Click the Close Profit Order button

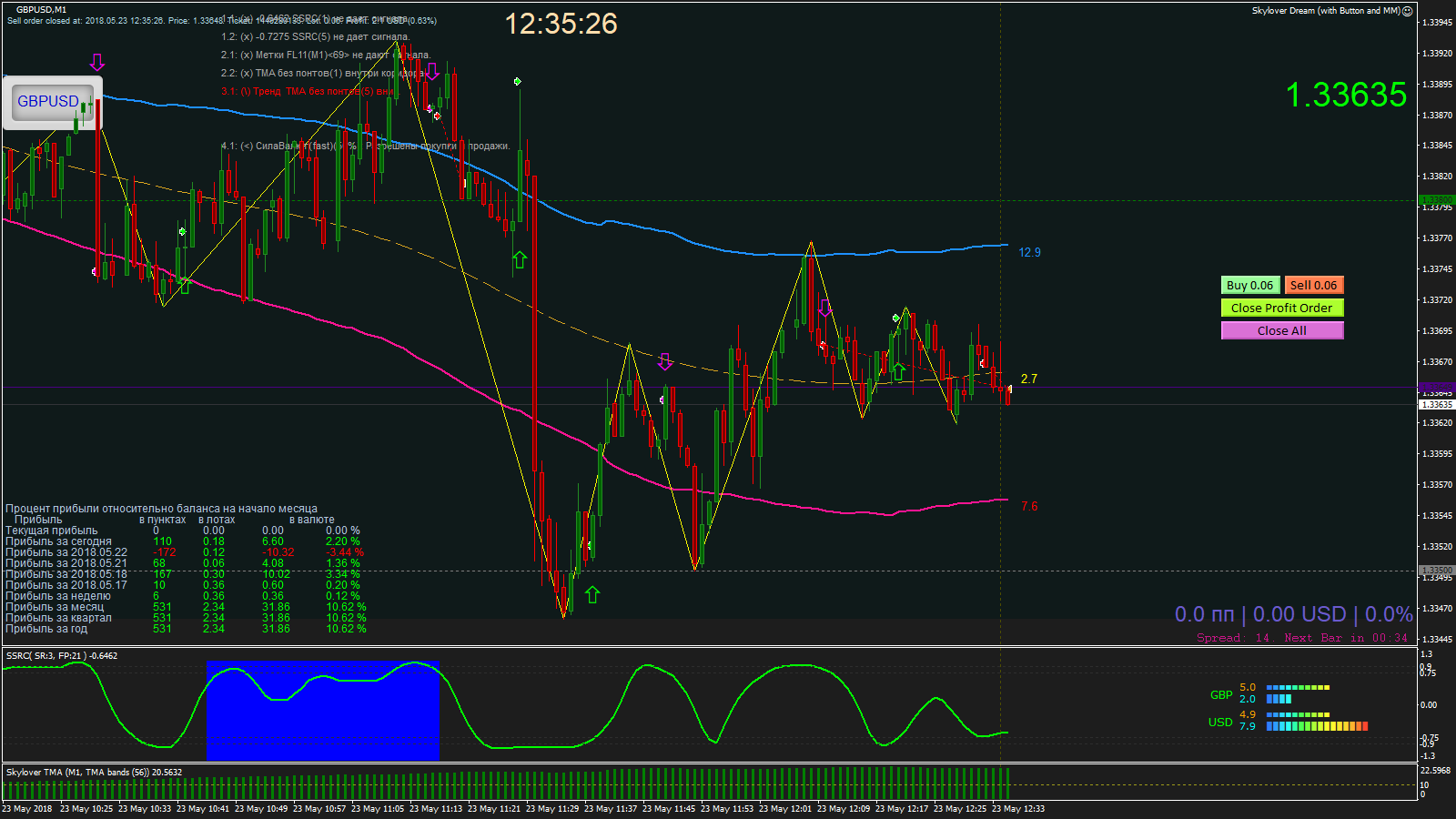(x=1282, y=308)
